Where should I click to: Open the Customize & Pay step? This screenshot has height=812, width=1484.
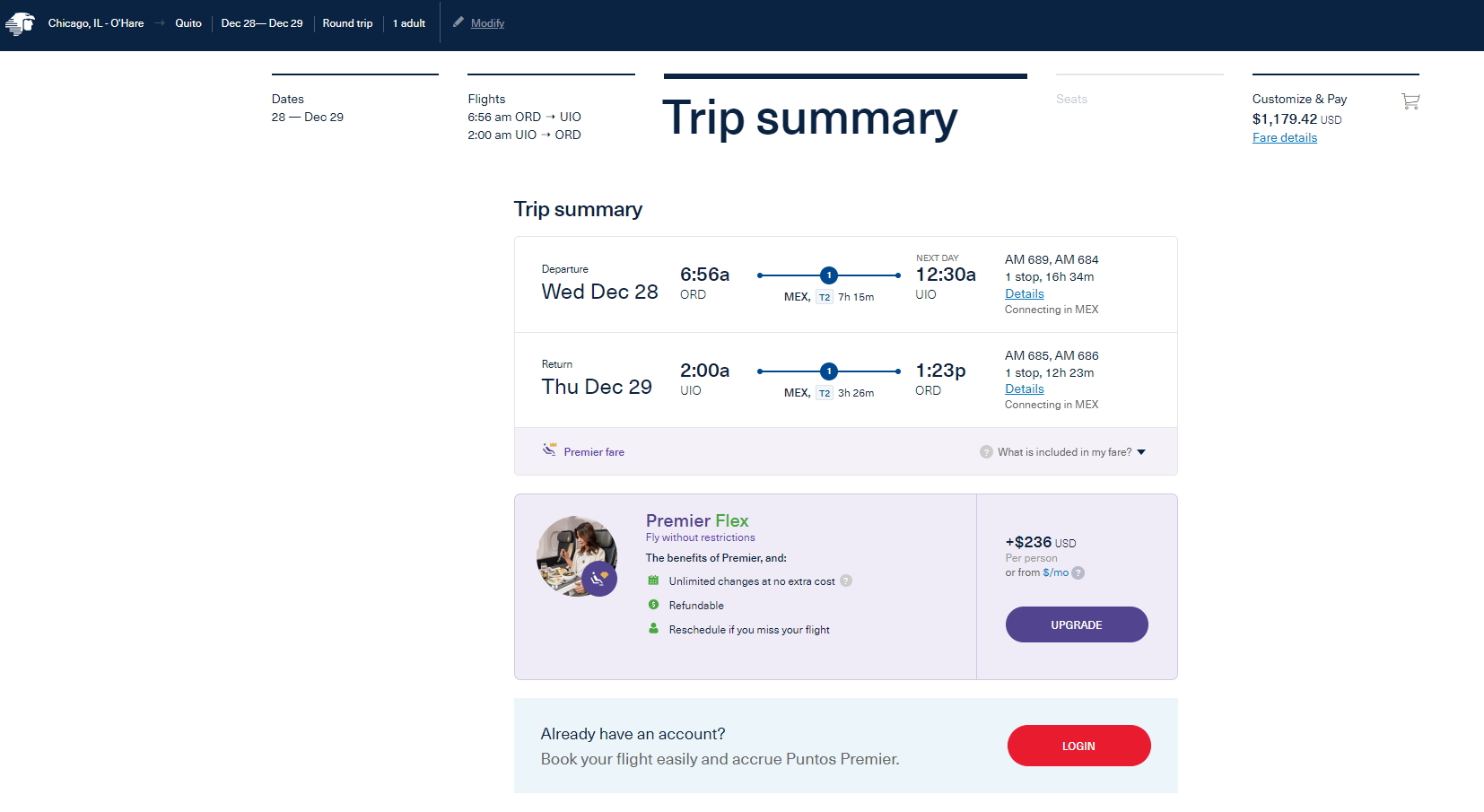pos(1299,100)
